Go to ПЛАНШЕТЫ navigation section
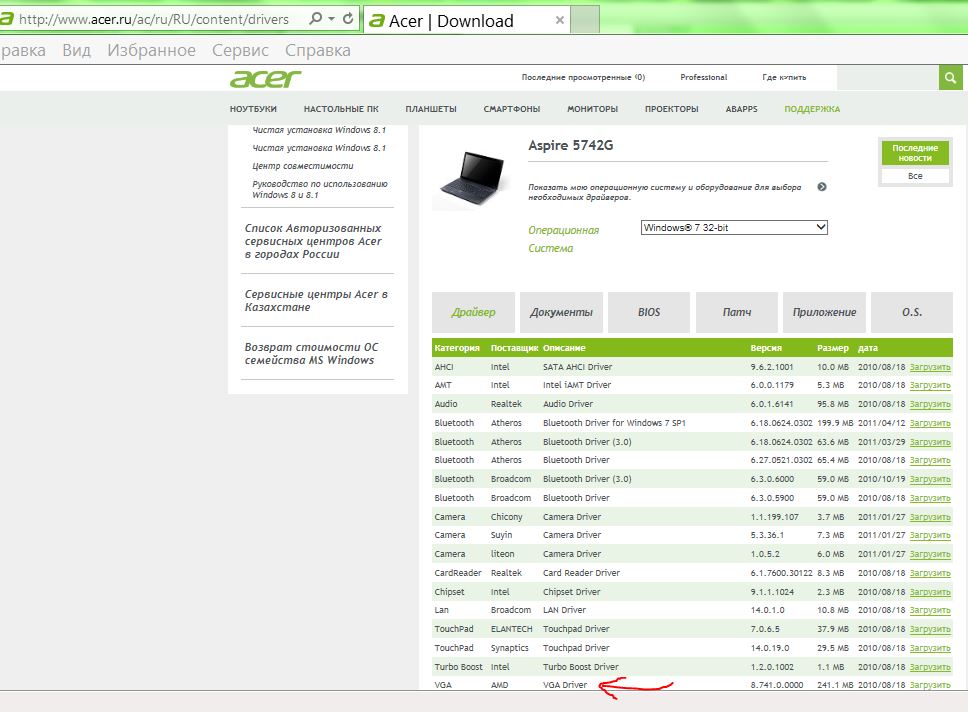The image size is (968, 712). click(431, 109)
